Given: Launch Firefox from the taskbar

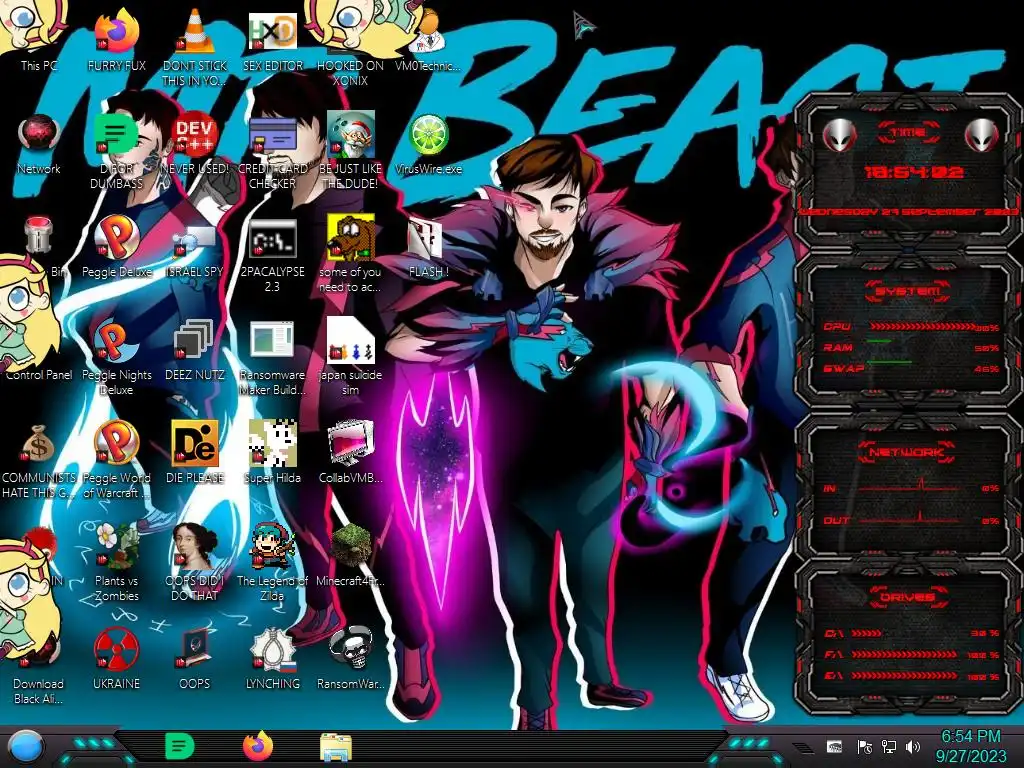Looking at the screenshot, I should click(258, 746).
